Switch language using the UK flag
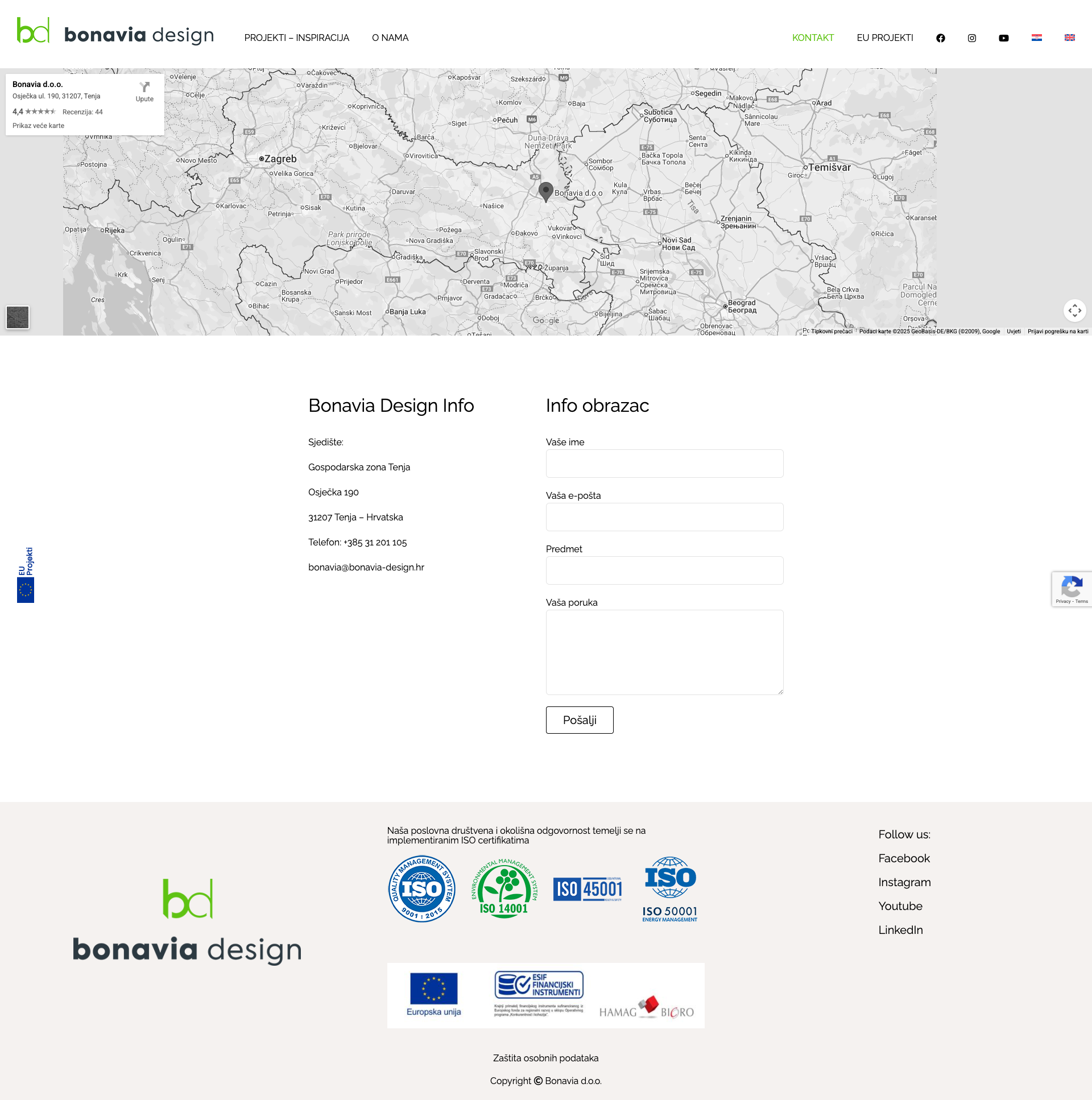 pyautogui.click(x=1069, y=38)
